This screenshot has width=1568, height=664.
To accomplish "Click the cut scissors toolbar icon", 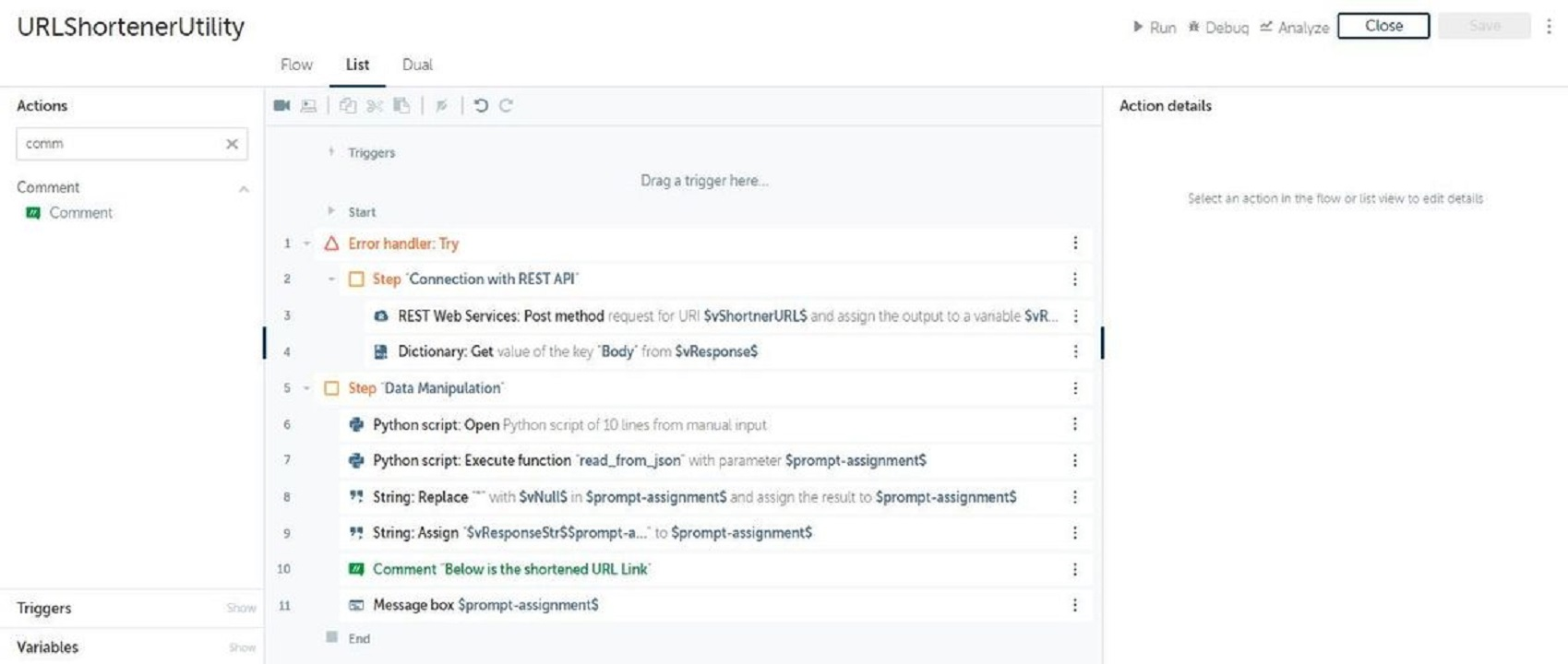I will point(375,106).
